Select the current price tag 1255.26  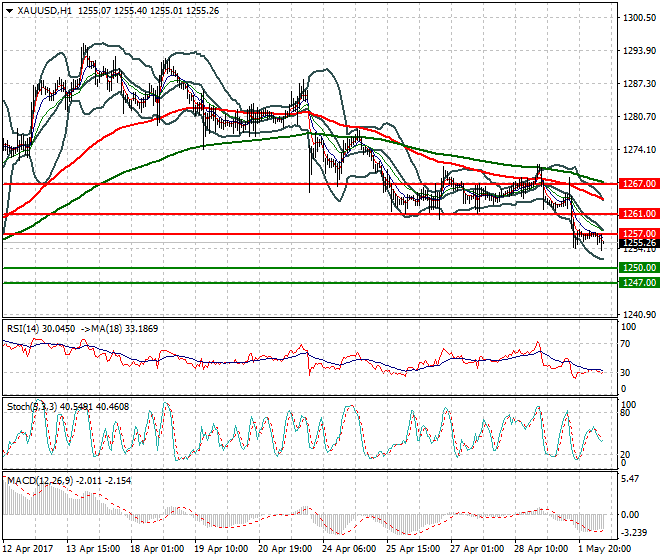coord(639,243)
